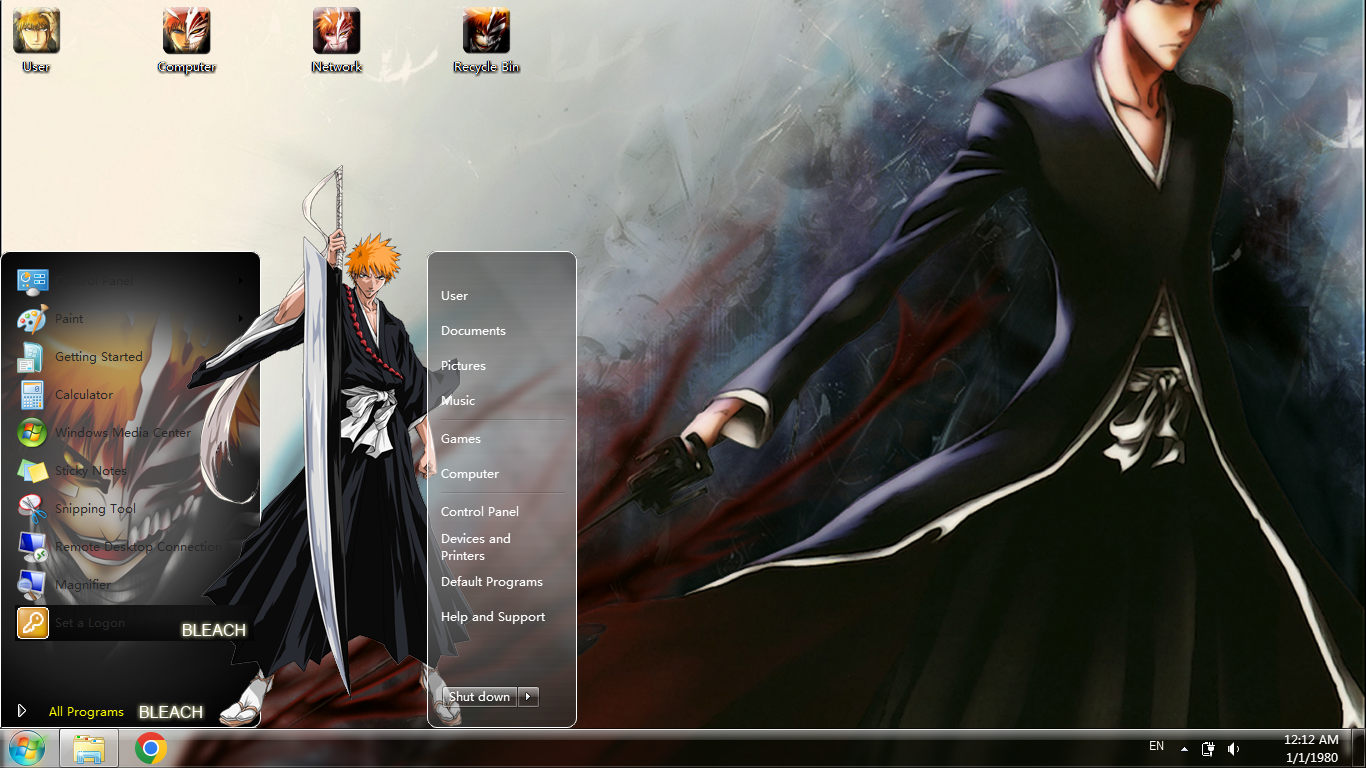Open the Network desktop icon

(336, 40)
